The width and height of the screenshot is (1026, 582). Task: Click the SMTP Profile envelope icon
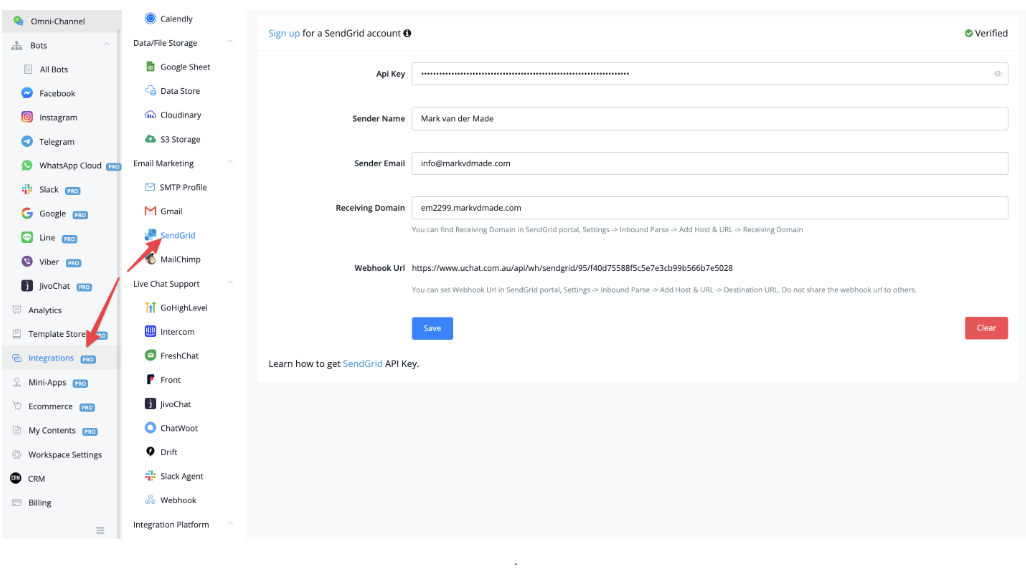(x=150, y=187)
